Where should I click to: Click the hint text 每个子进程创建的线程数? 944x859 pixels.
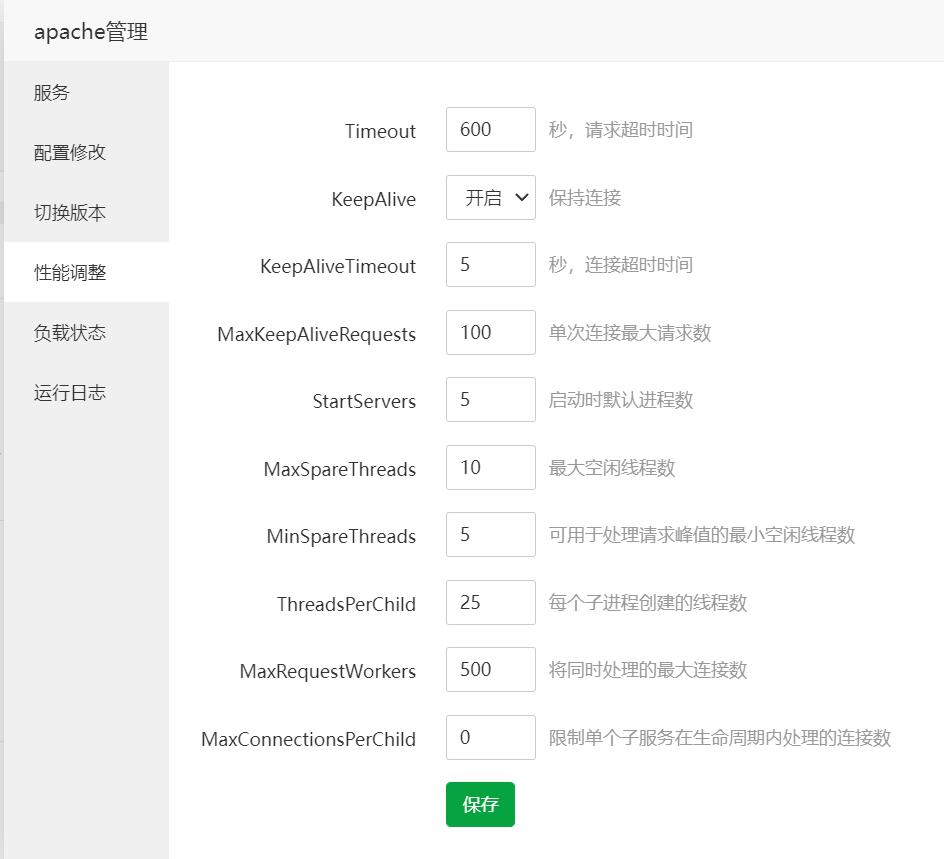(x=648, y=602)
